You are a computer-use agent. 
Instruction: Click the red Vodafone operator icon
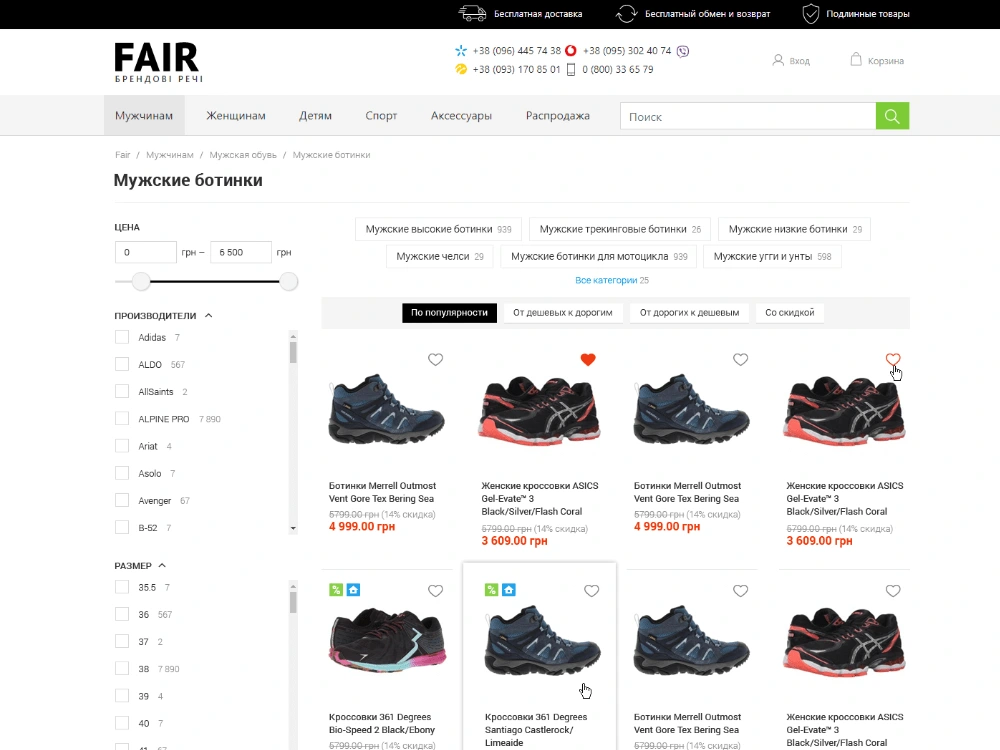tap(571, 50)
